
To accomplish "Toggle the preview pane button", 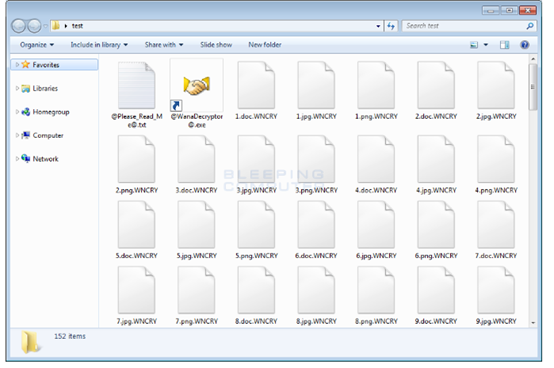I will (x=505, y=45).
